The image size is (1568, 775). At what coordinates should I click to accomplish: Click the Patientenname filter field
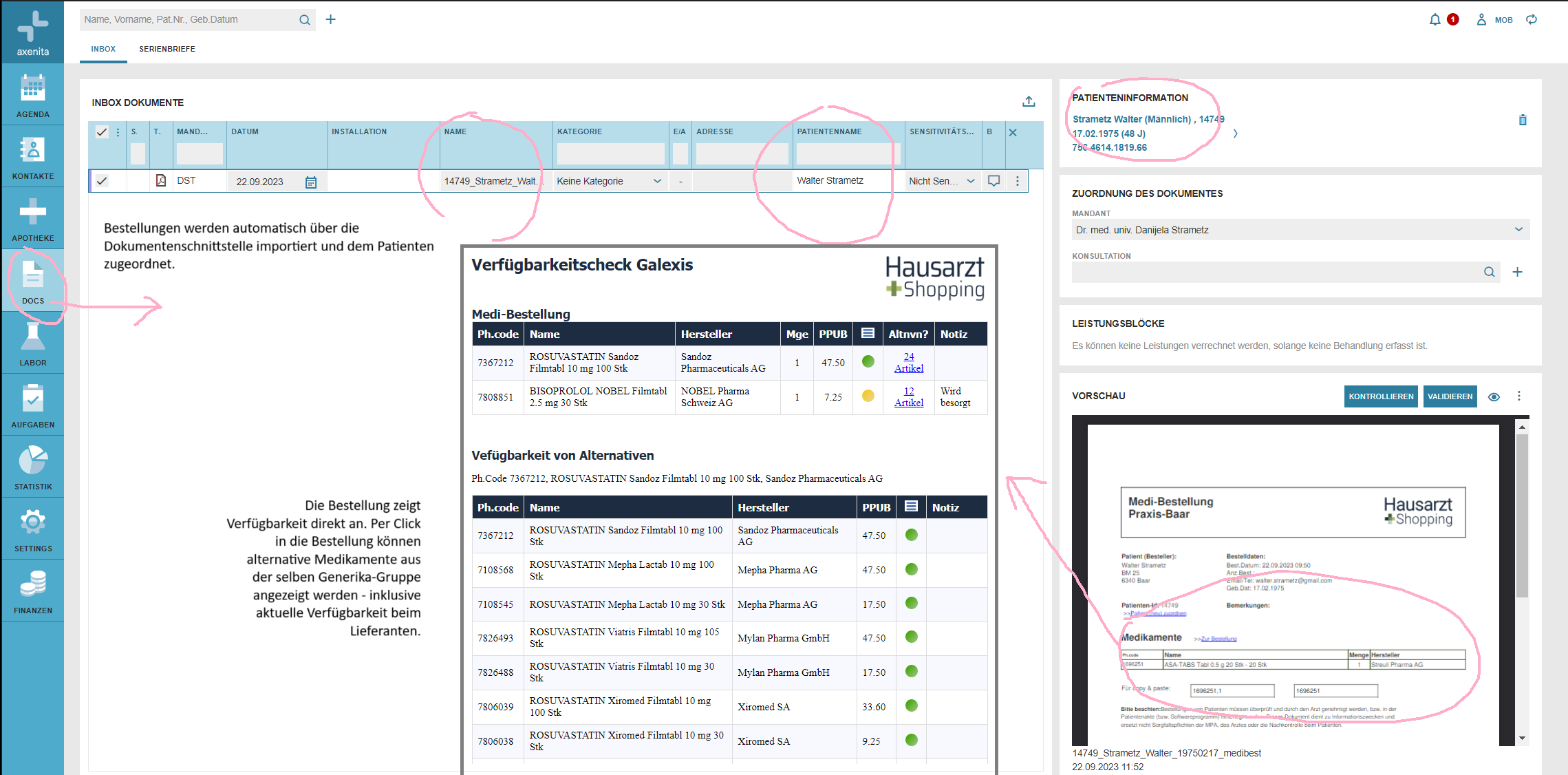[848, 153]
